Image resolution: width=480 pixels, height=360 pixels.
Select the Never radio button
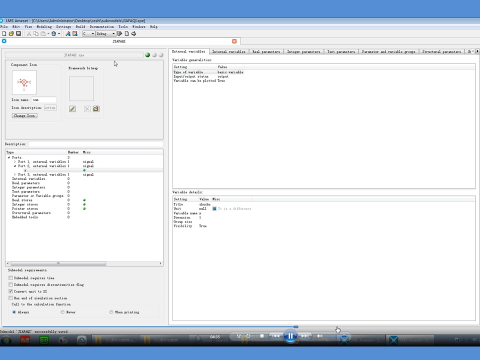click(63, 312)
